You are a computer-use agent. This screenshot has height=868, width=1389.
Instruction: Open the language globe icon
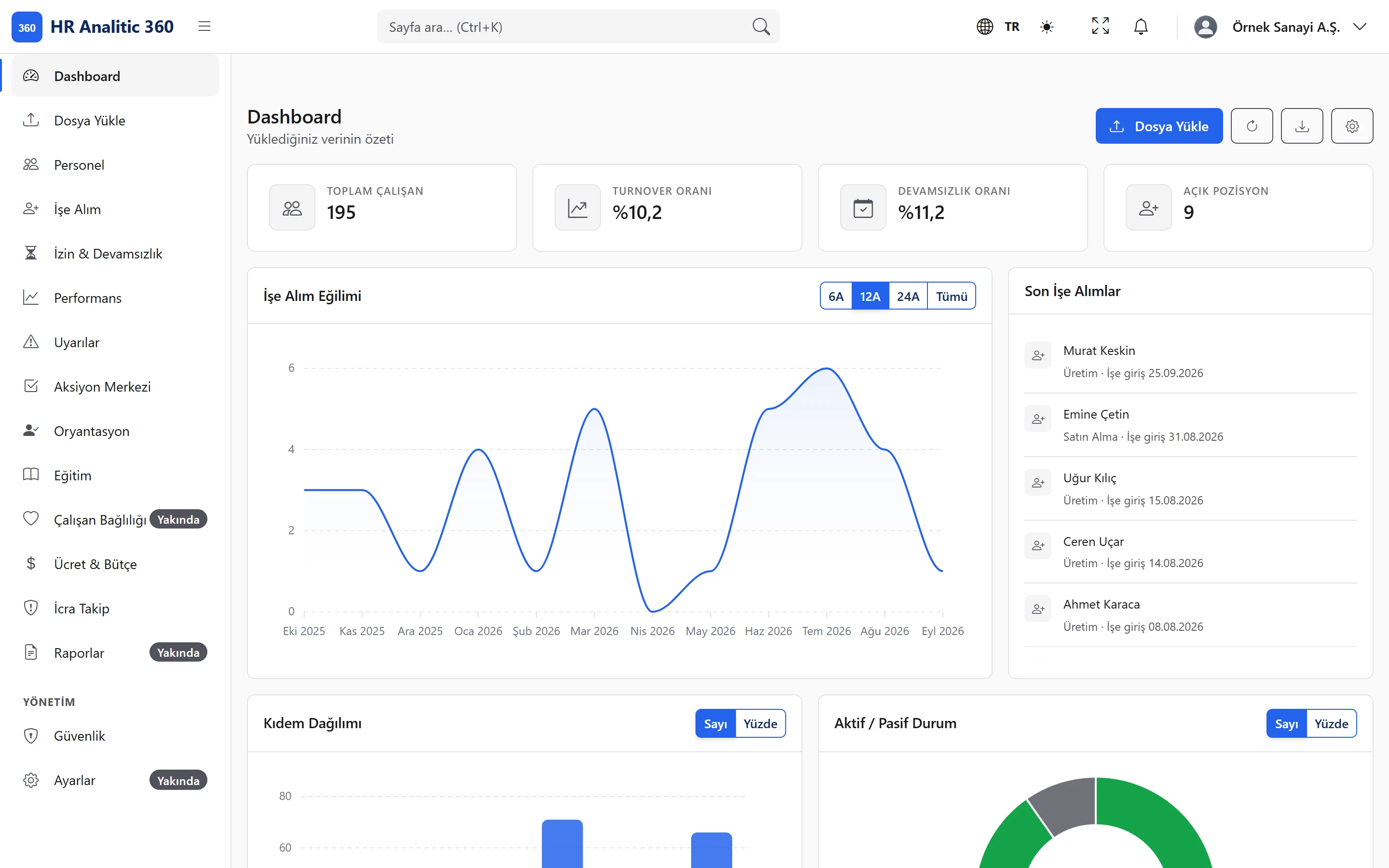[985, 27]
